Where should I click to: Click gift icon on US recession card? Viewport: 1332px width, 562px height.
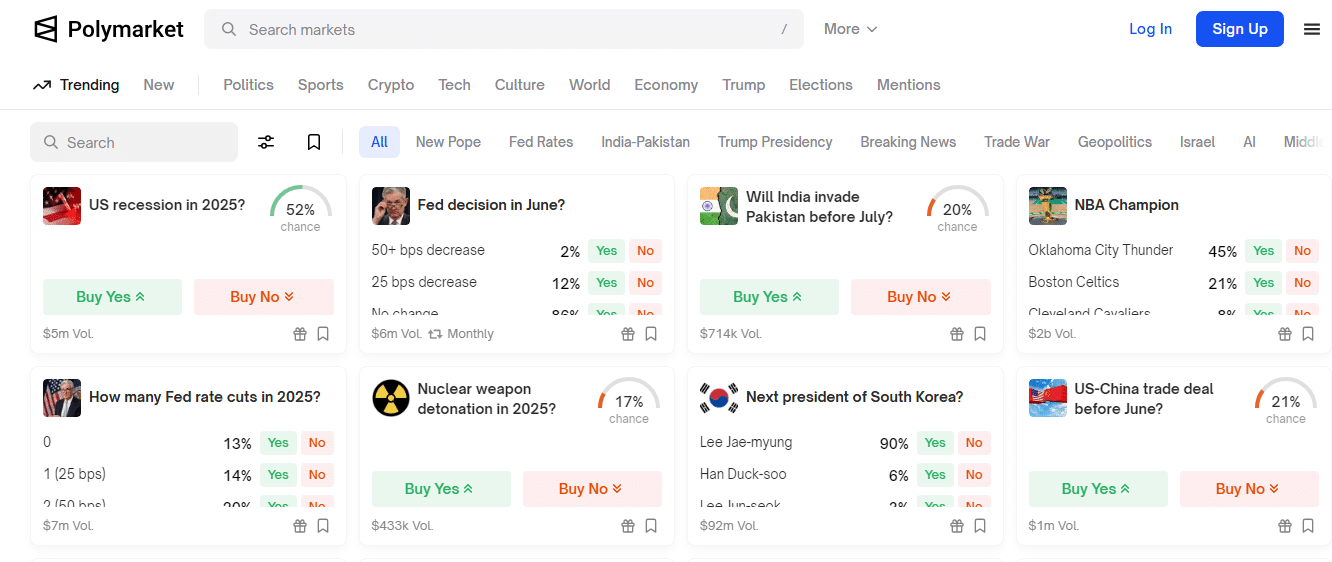[300, 334]
